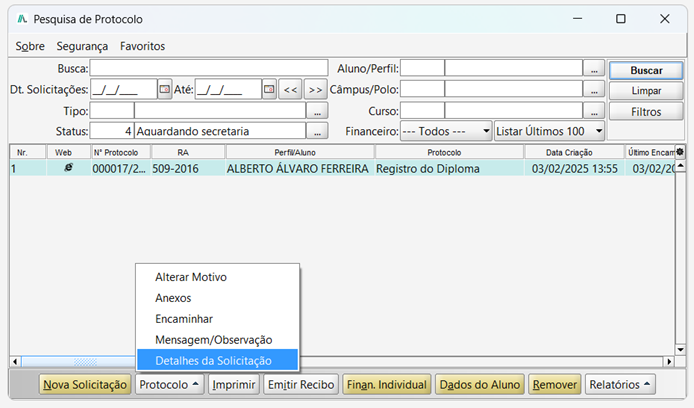Image resolution: width=694 pixels, height=408 pixels.
Task: Click the grid settings gear icon
Action: [x=680, y=152]
